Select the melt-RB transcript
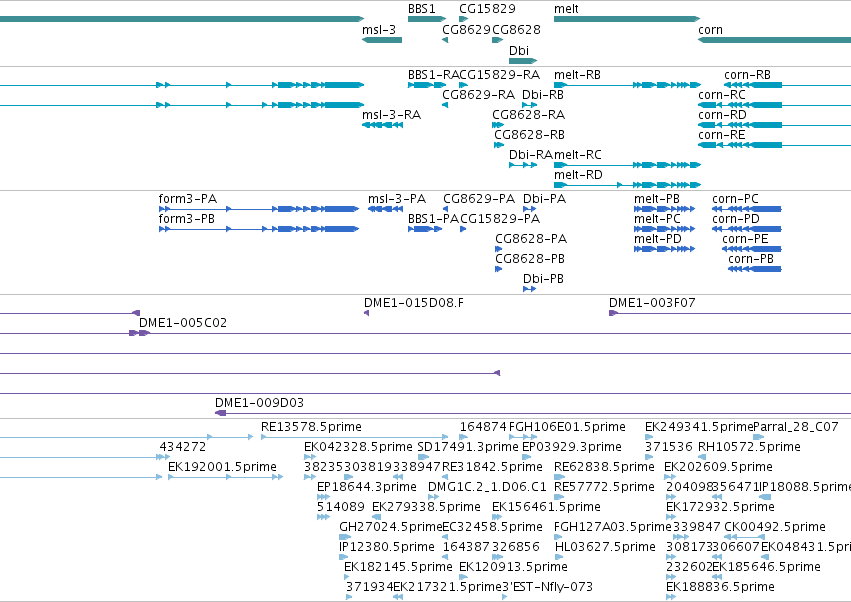851x602 pixels. click(x=627, y=85)
